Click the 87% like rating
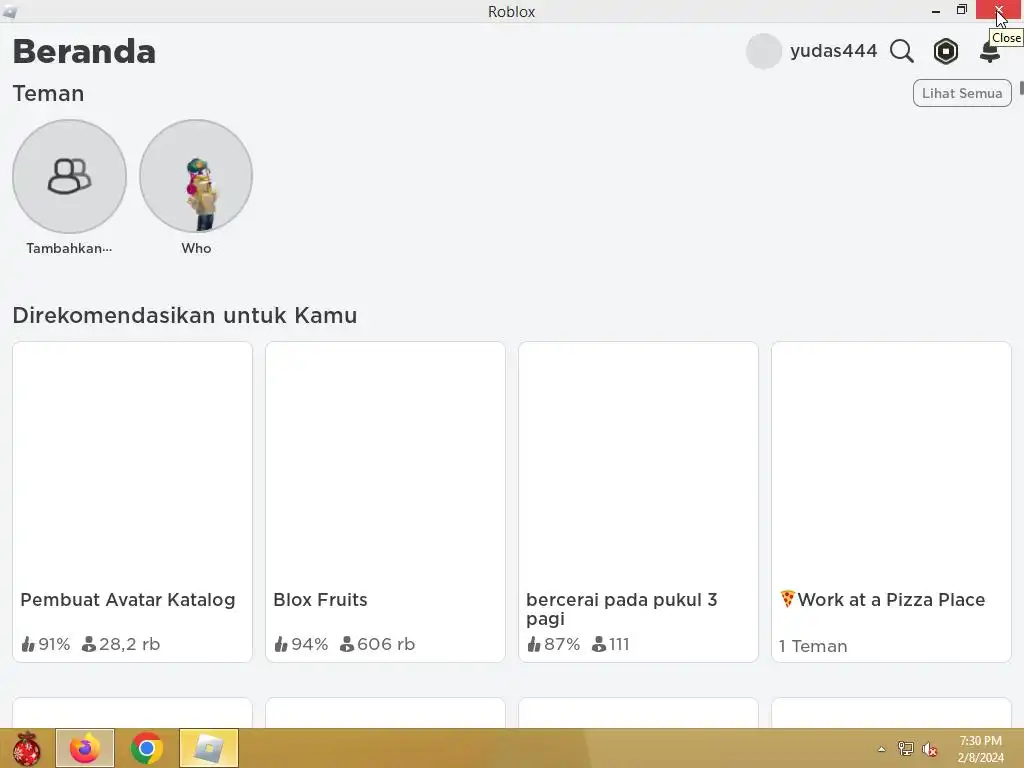 coord(553,644)
